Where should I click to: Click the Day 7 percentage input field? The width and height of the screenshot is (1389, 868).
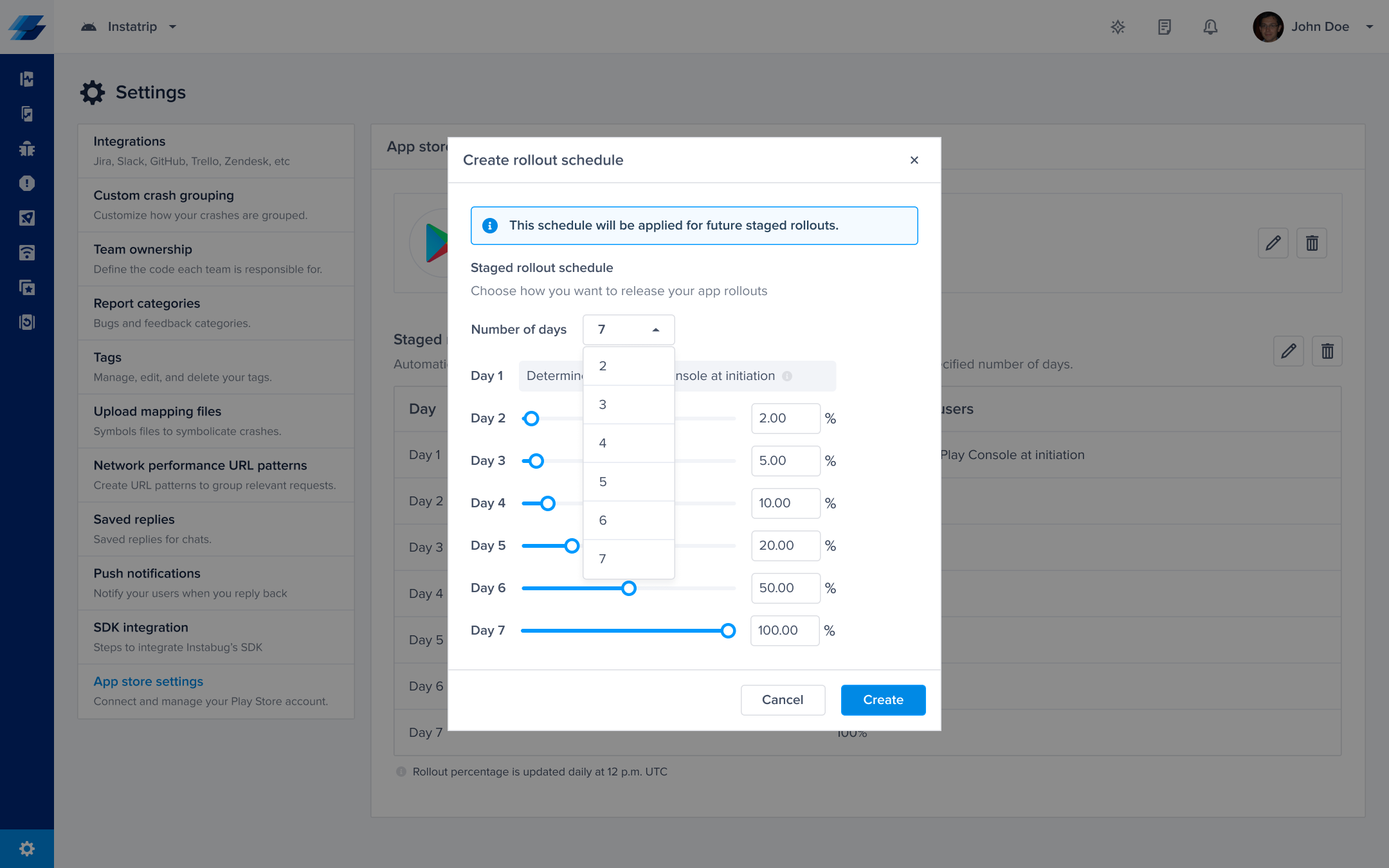(784, 631)
